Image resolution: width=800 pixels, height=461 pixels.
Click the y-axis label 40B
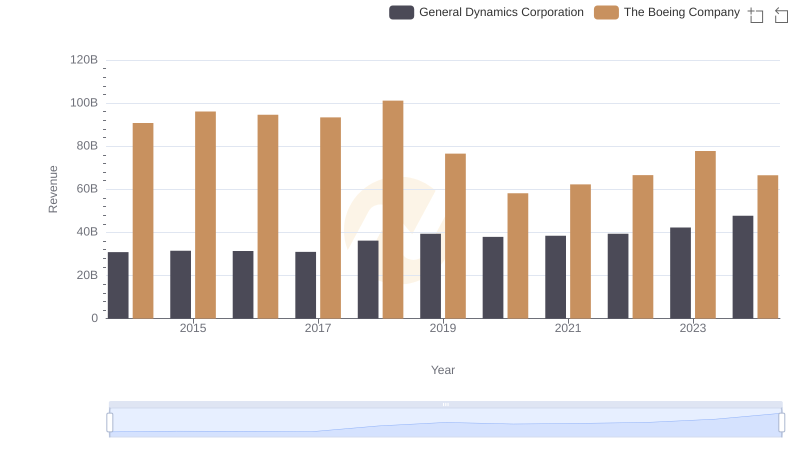(87, 232)
